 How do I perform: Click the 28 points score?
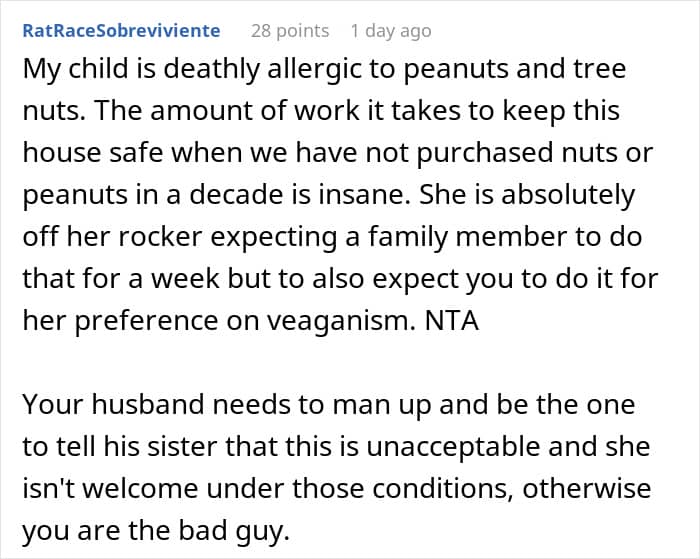pos(290,30)
